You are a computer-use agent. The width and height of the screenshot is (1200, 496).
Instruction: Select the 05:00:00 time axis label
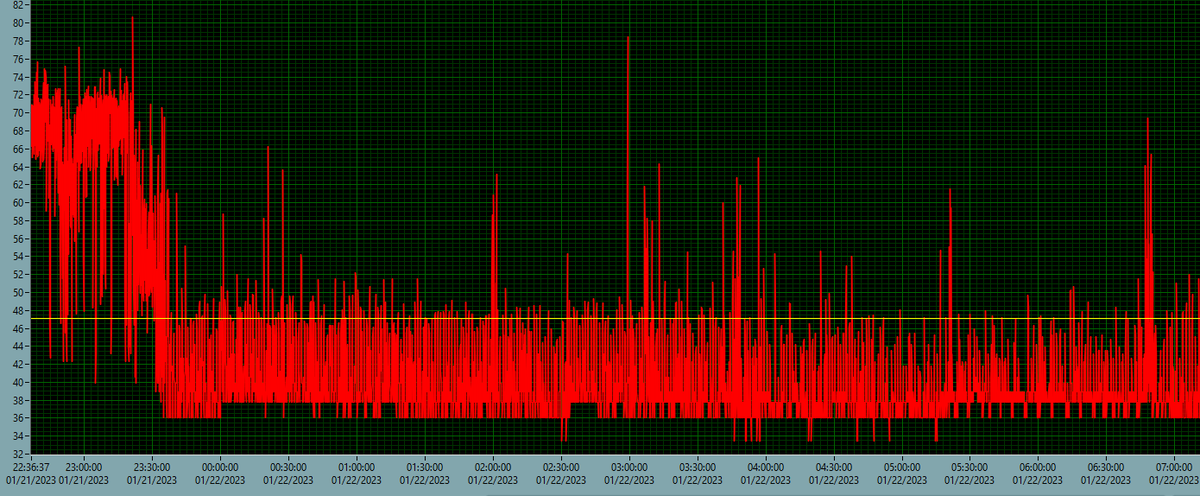pyautogui.click(x=901, y=466)
